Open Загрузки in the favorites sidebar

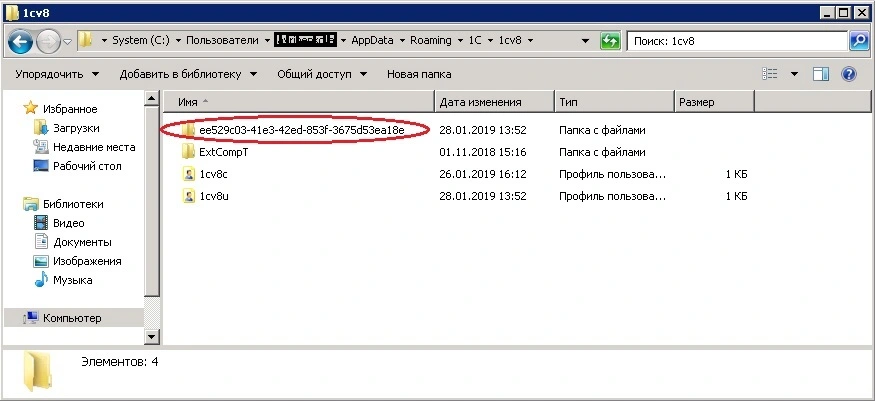(76, 128)
